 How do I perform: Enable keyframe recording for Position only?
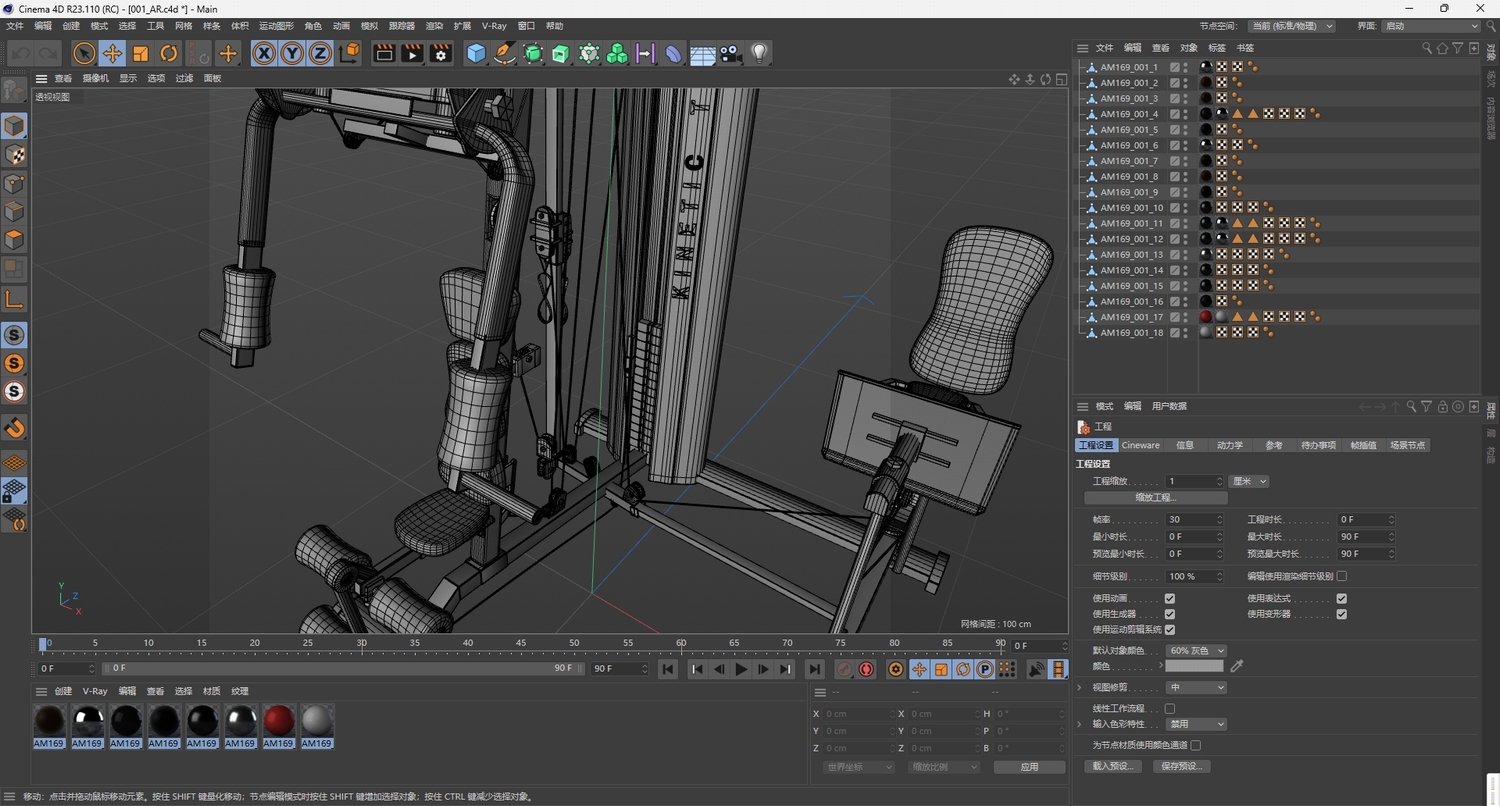pyautogui.click(x=919, y=669)
